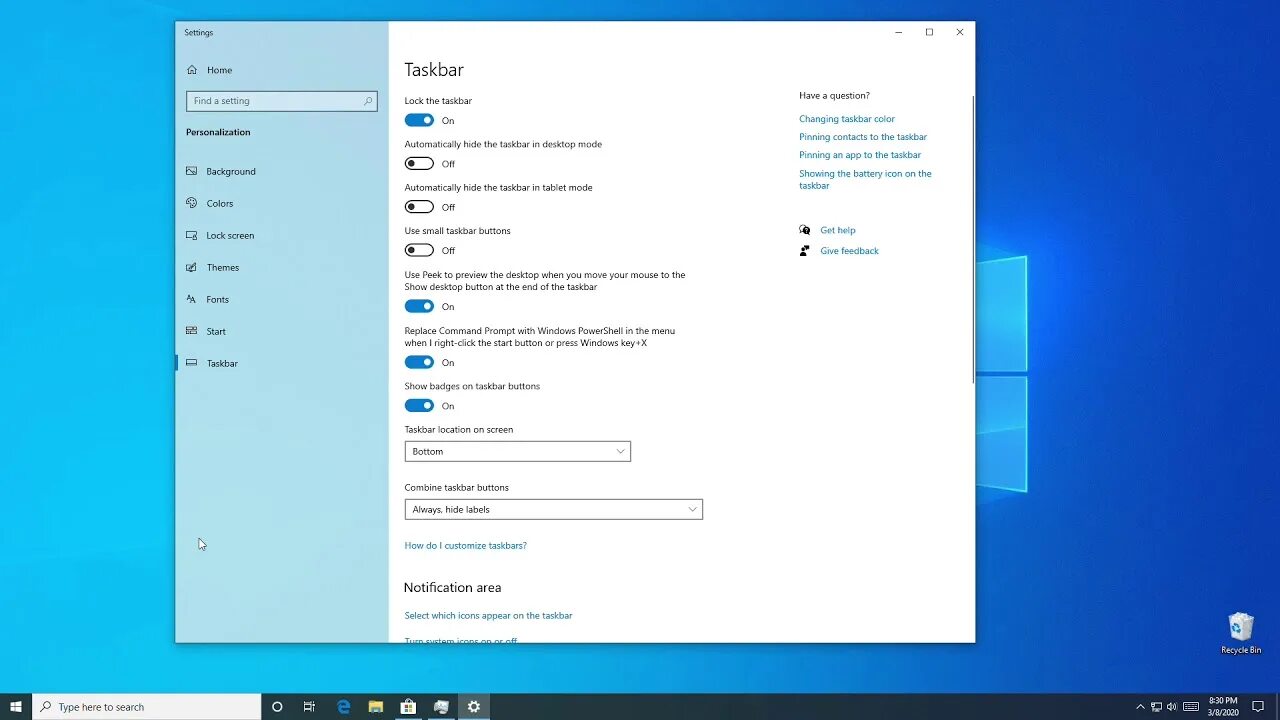Open the Windows Start menu
The image size is (1280, 720).
(x=16, y=707)
